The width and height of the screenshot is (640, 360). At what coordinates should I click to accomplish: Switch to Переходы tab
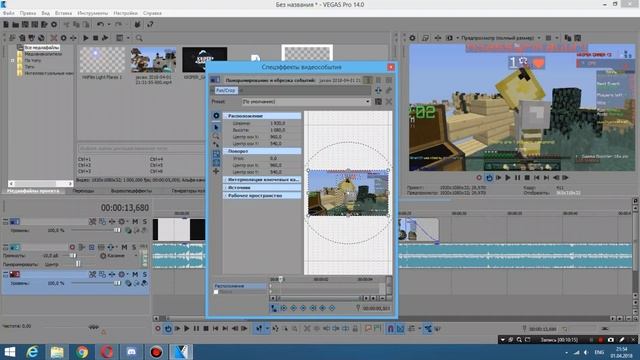tap(83, 191)
